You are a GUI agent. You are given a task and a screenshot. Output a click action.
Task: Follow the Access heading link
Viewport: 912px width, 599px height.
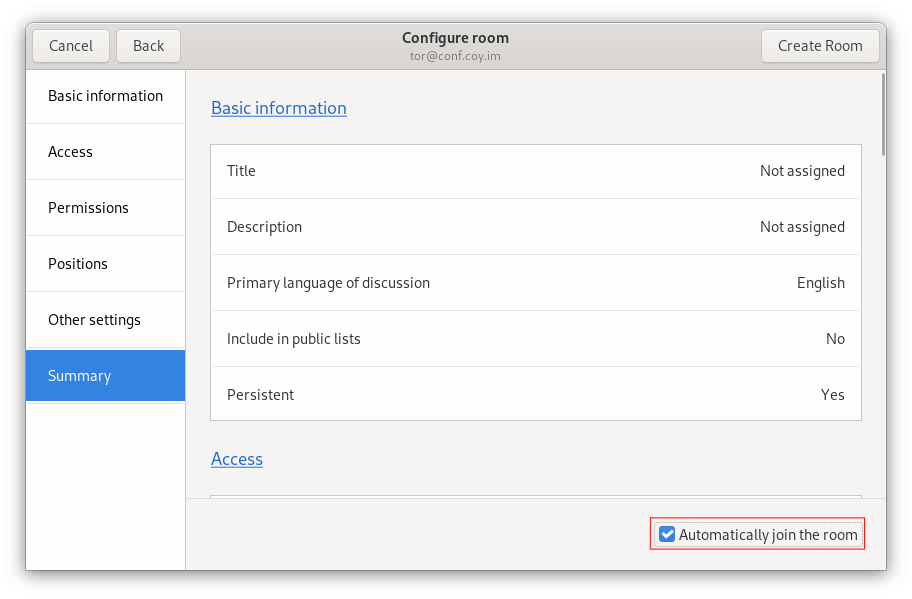[237, 459]
